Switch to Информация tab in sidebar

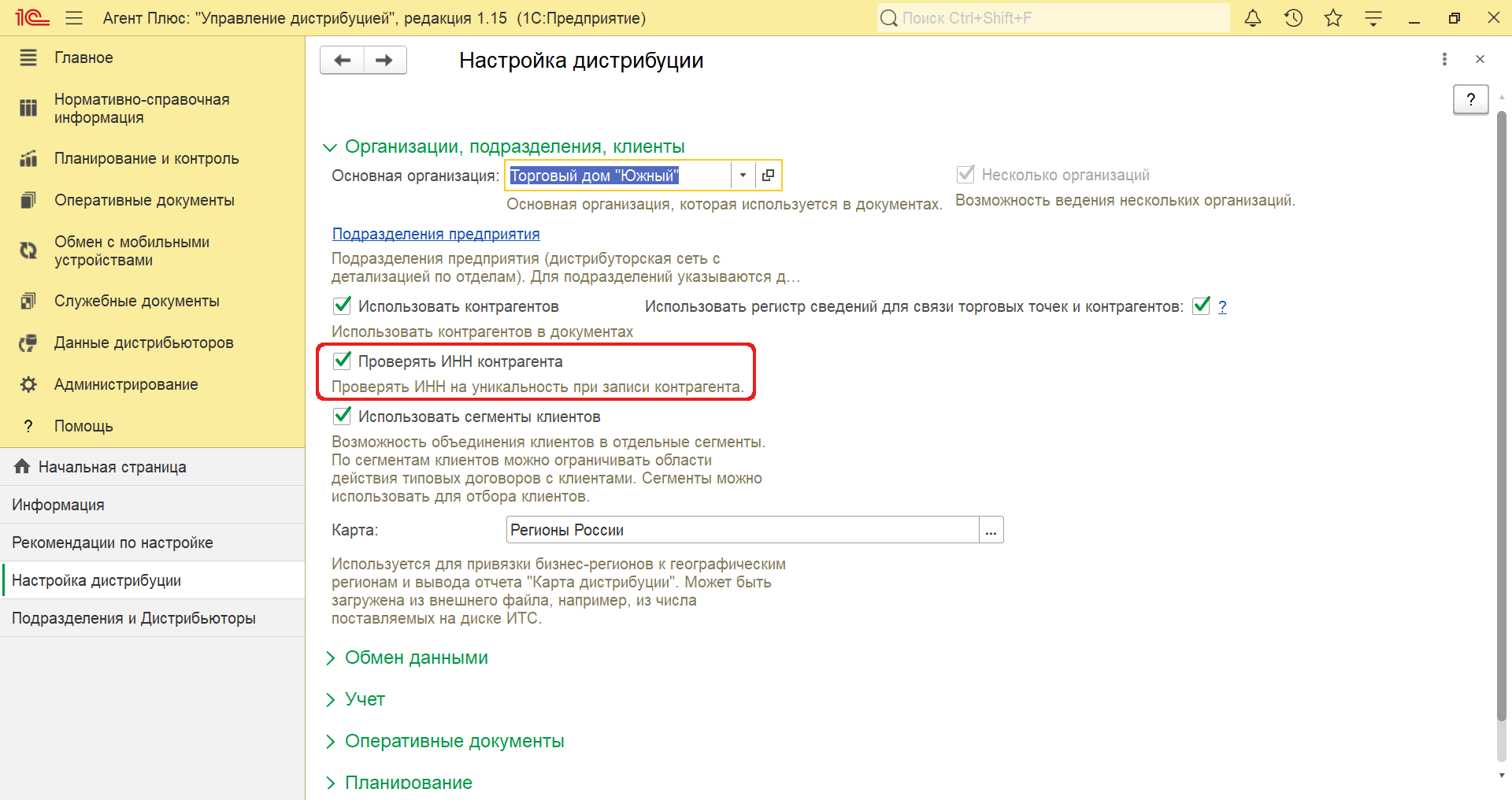[153, 505]
